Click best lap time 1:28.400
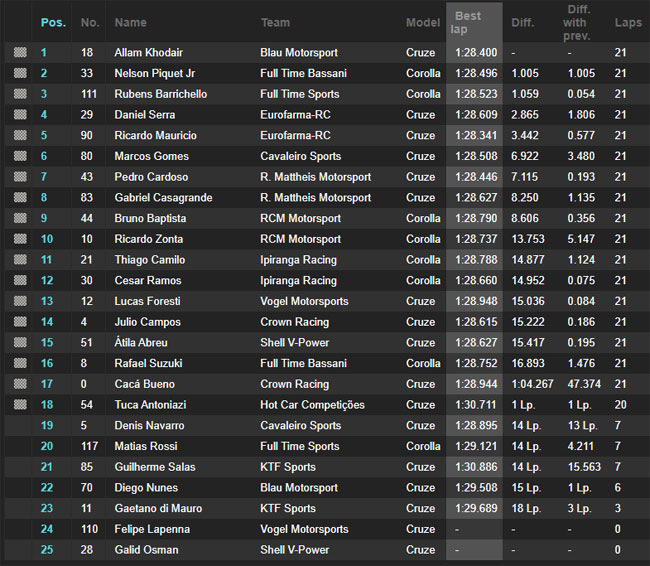 coord(476,52)
